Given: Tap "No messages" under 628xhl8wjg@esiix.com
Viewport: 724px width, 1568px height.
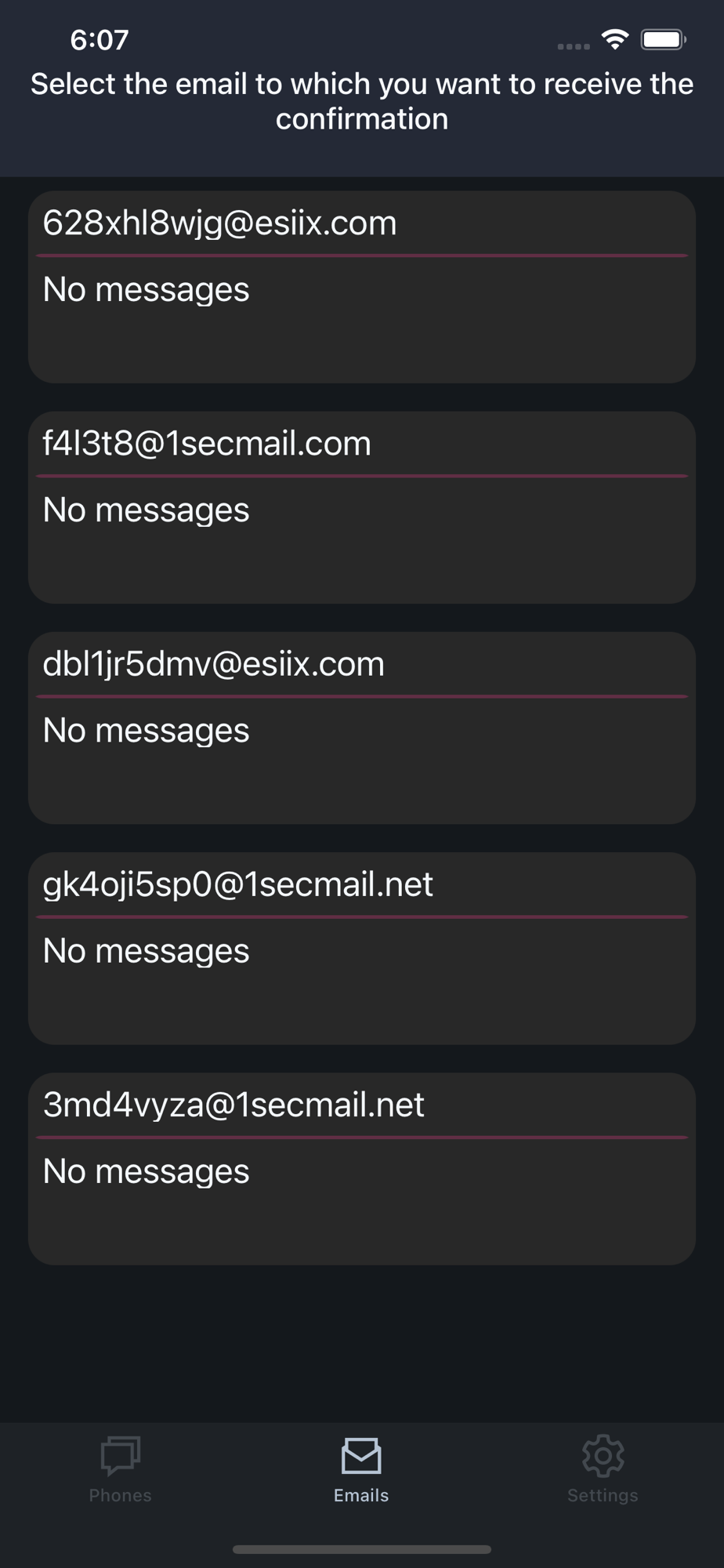Looking at the screenshot, I should tap(147, 289).
